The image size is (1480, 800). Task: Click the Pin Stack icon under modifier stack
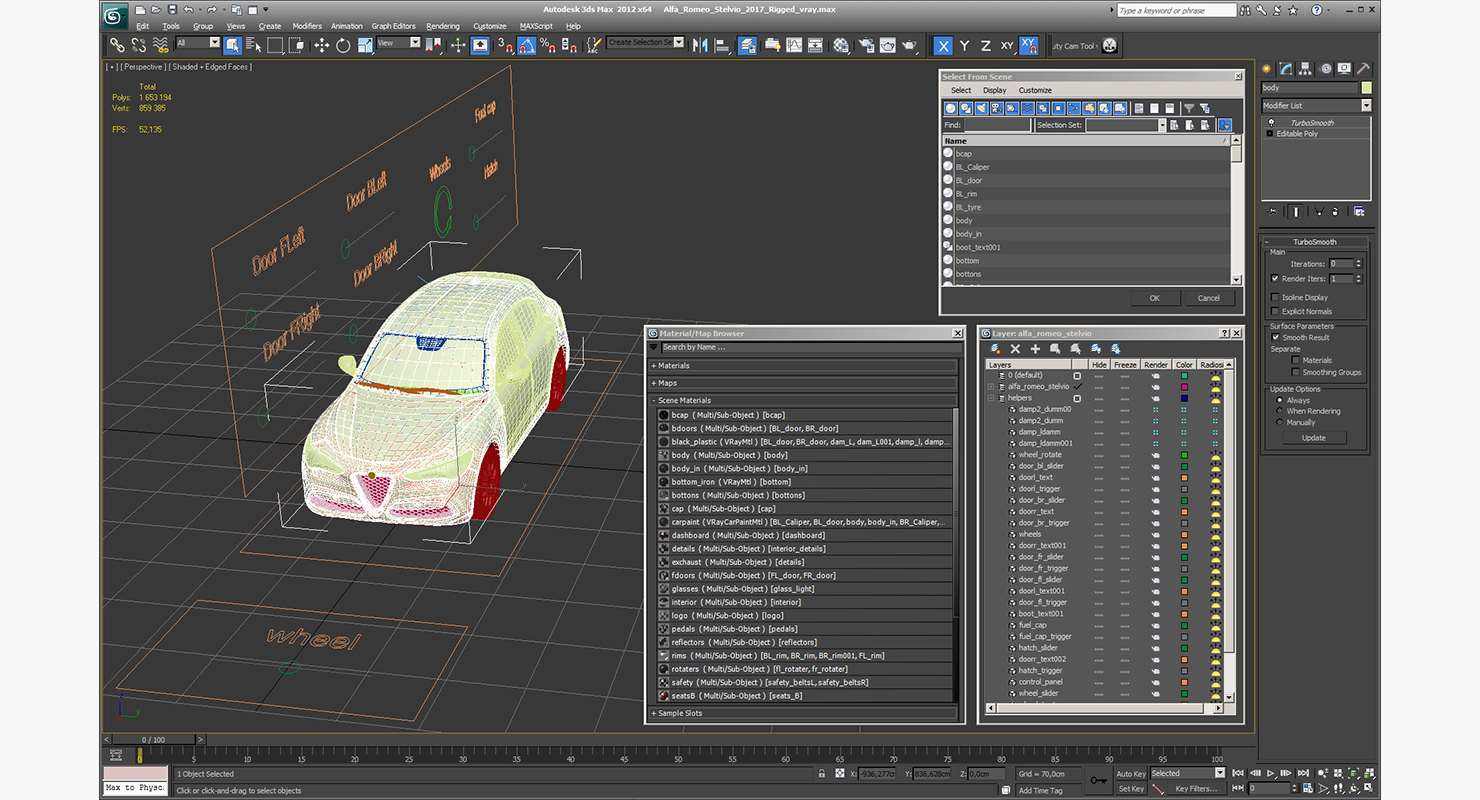pos(1272,212)
